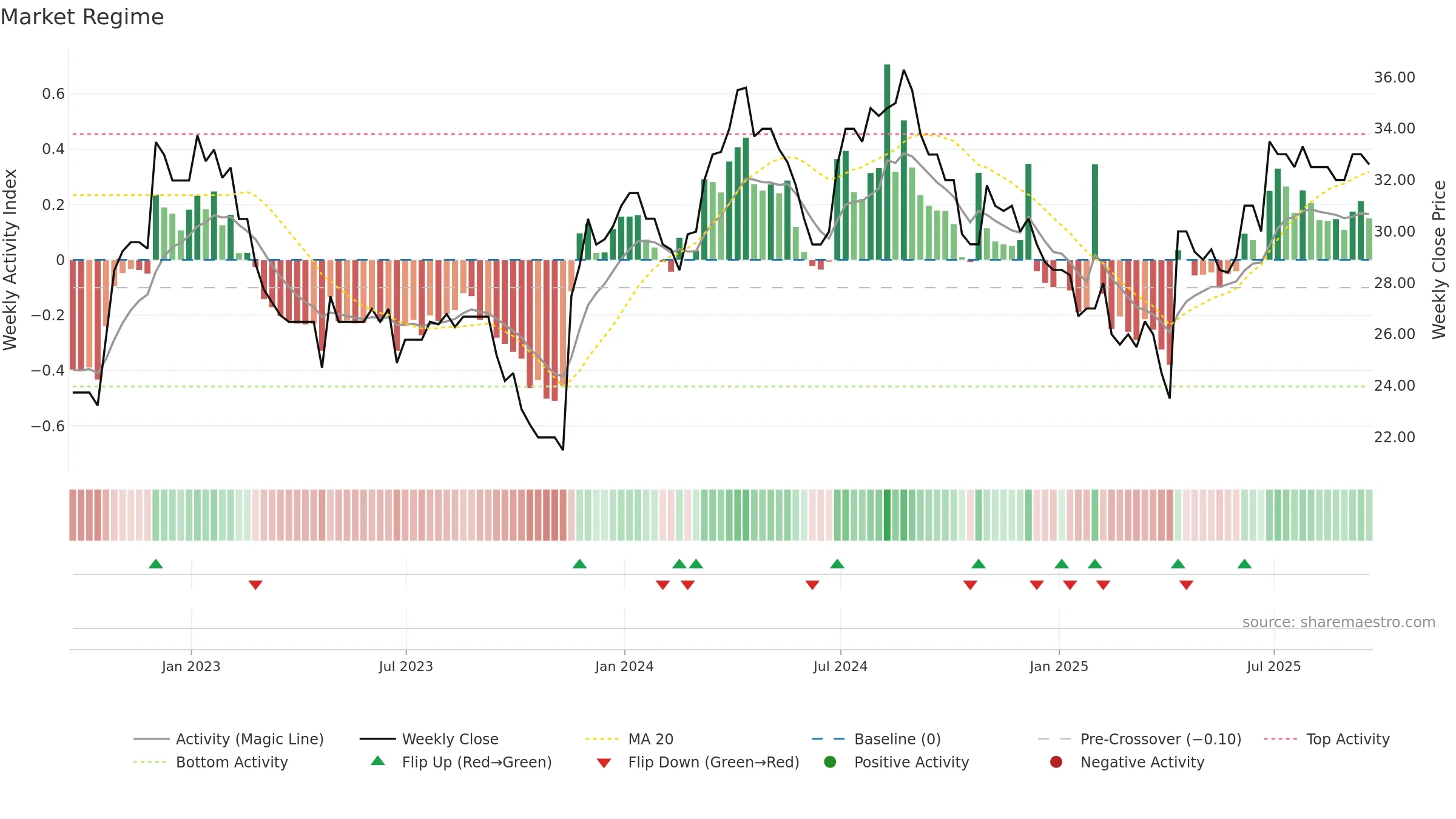Click the dark green cell in regime heat strip
The height and width of the screenshot is (819, 1456).
887,515
